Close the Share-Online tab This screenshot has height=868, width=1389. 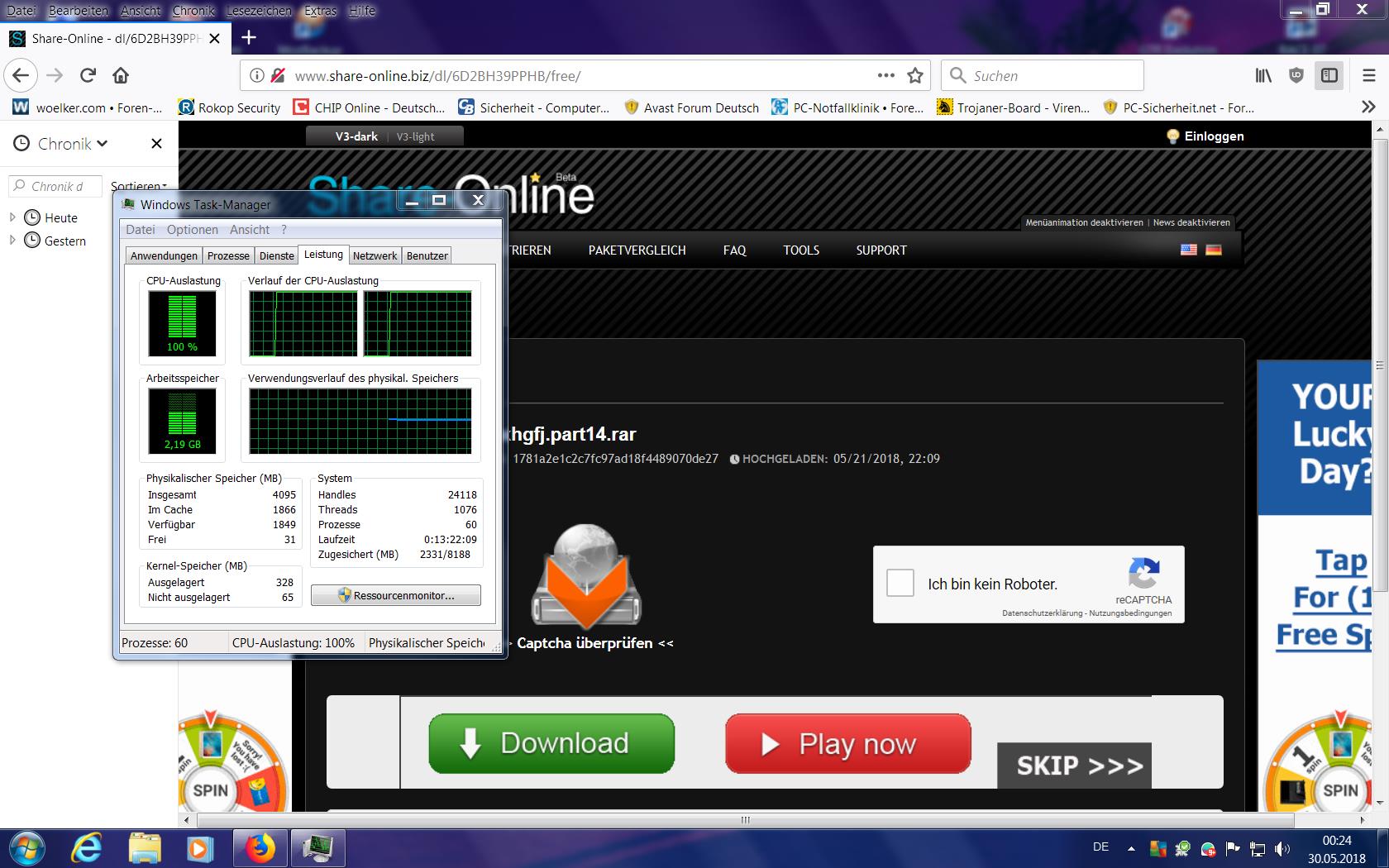tap(215, 38)
